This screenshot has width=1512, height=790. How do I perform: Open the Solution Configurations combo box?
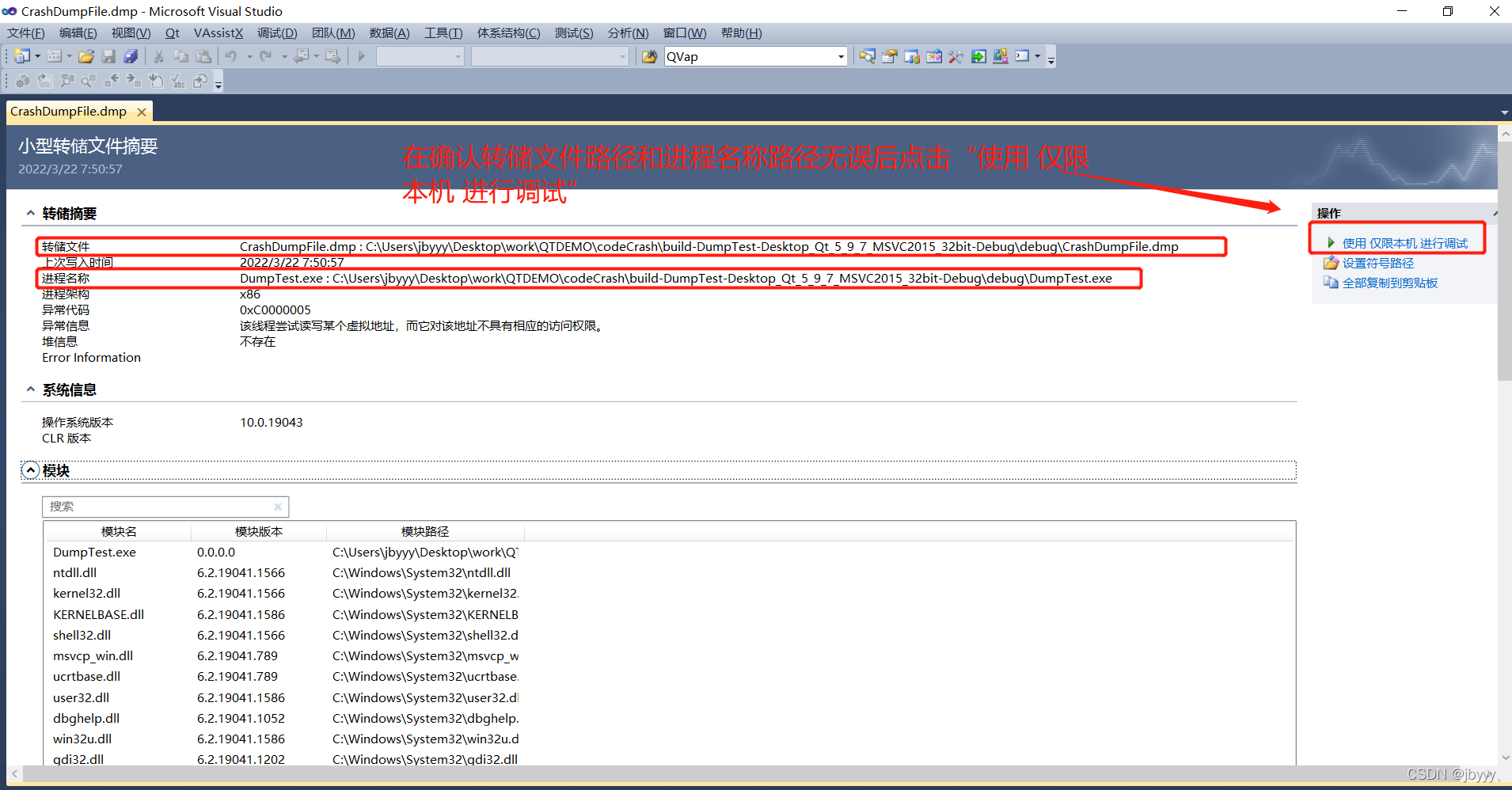pos(420,56)
